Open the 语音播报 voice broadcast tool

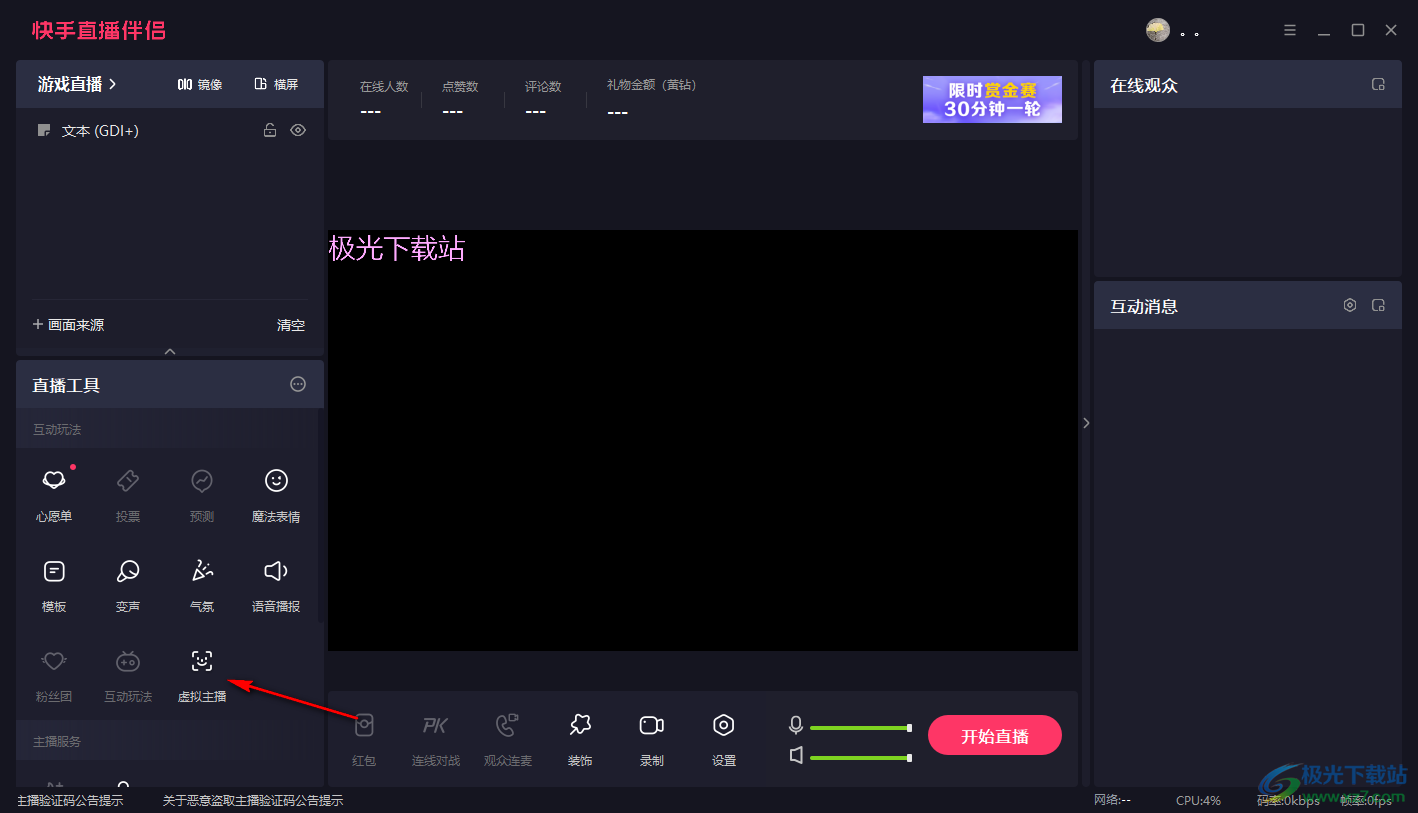point(276,584)
